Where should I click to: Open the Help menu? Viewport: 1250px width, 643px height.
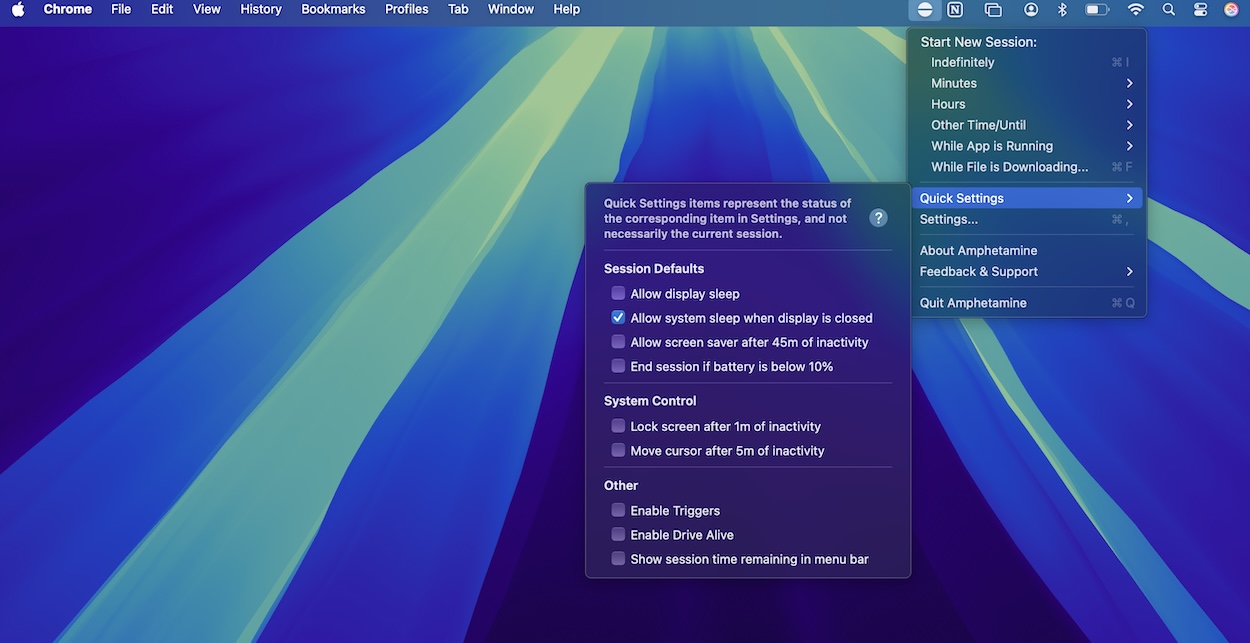tap(567, 9)
